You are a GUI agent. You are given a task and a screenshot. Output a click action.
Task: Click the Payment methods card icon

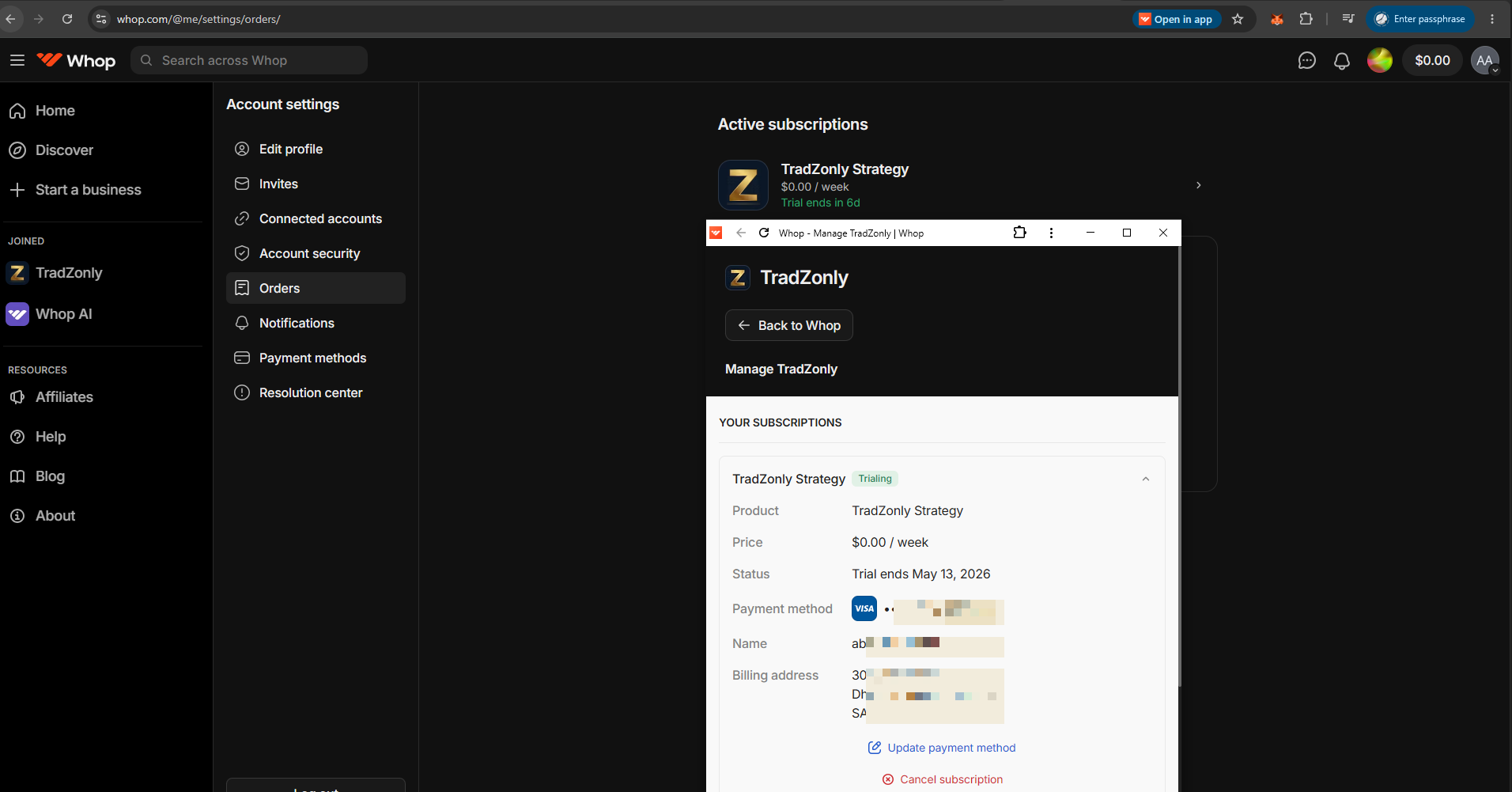(242, 358)
